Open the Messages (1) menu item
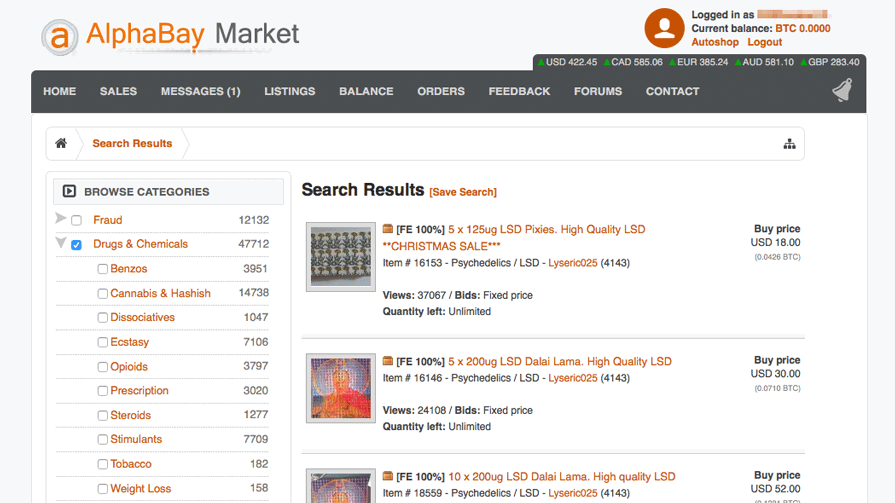The image size is (895, 503). 200,91
